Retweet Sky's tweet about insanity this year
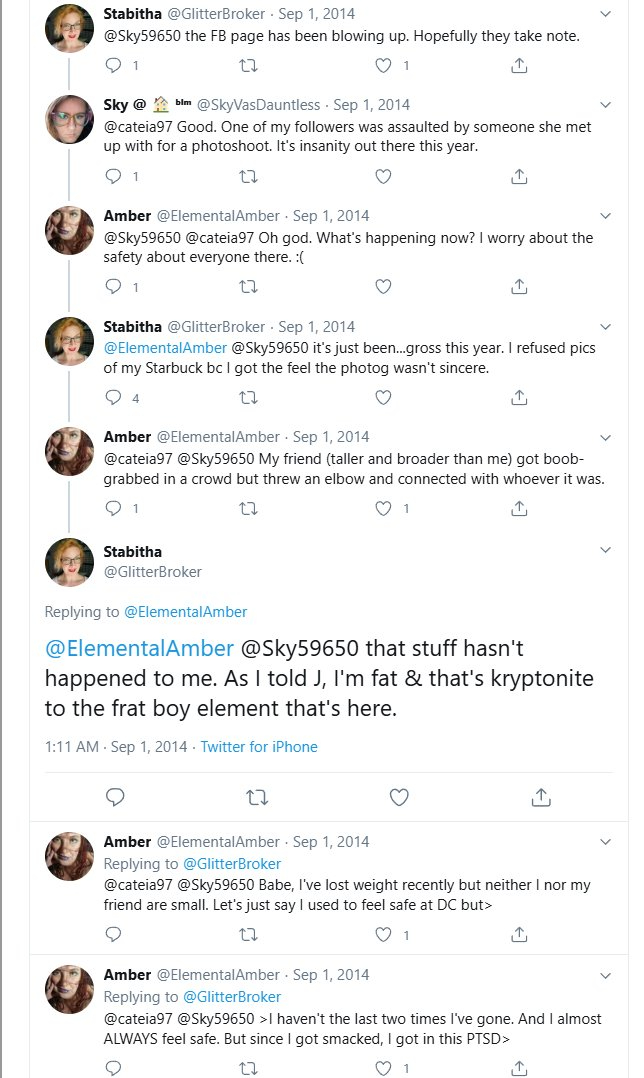 point(248,176)
